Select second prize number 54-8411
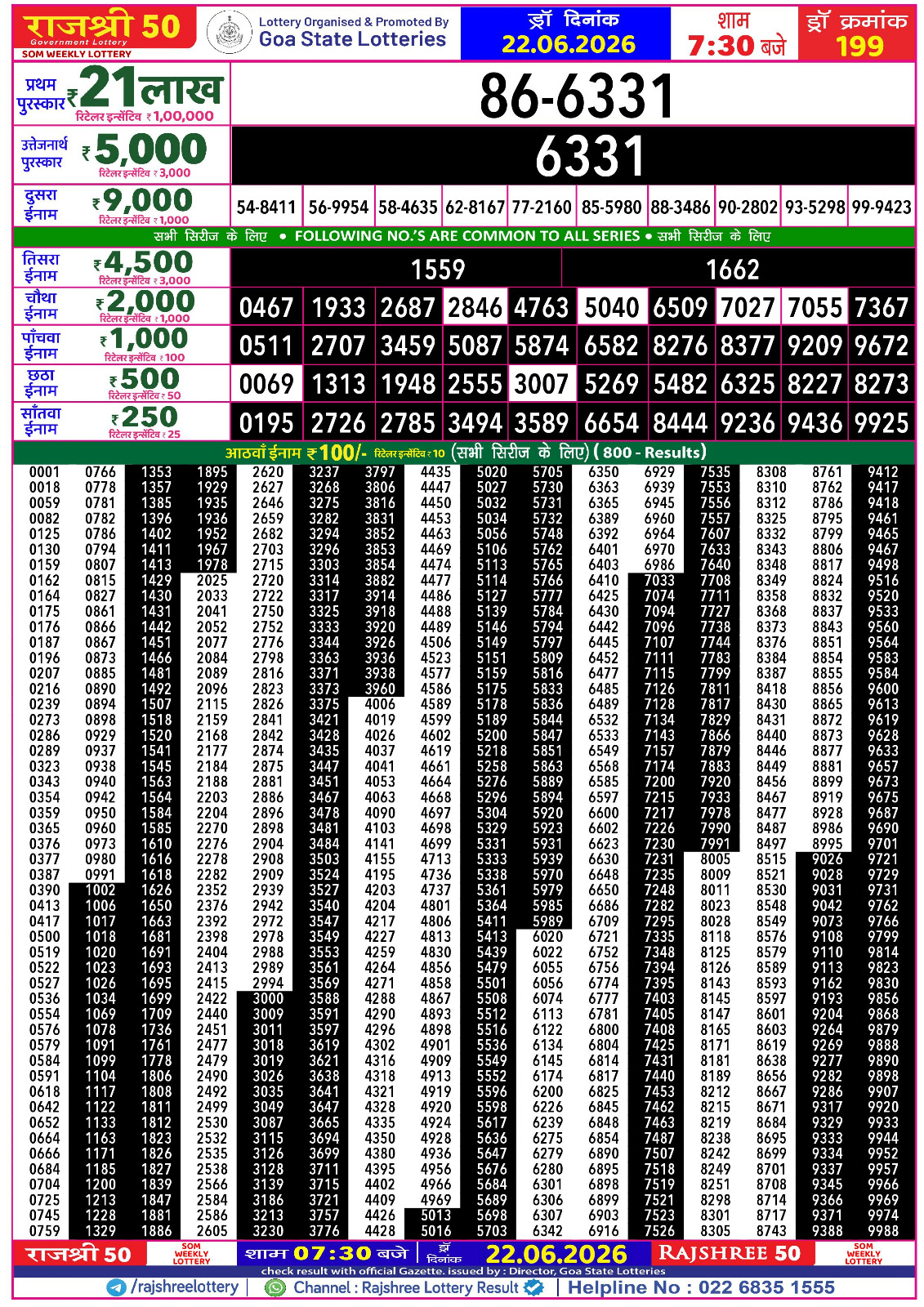Screen dimensions: 924x1307 pyautogui.click(x=266, y=207)
